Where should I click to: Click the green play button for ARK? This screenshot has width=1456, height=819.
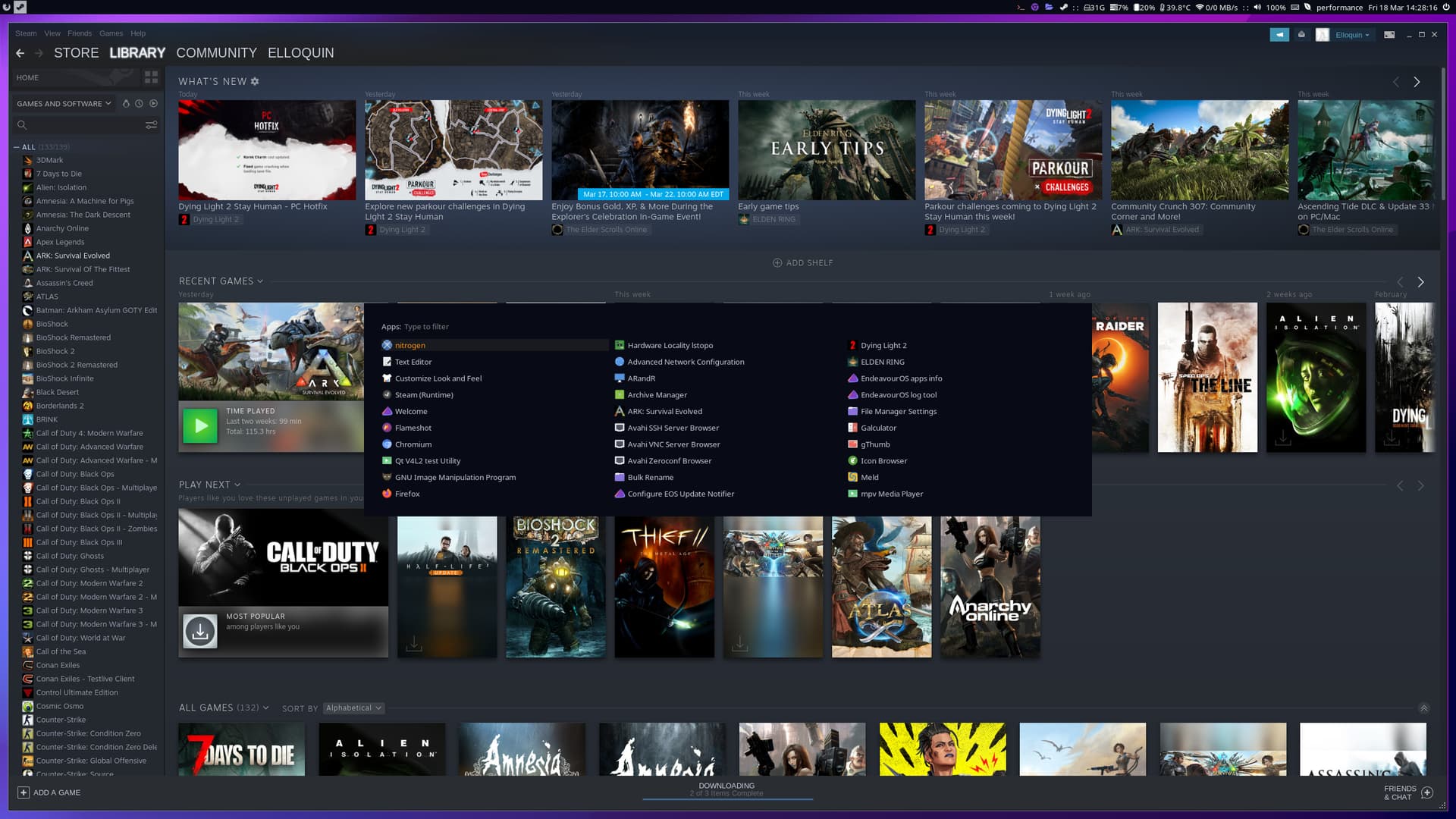click(x=200, y=425)
